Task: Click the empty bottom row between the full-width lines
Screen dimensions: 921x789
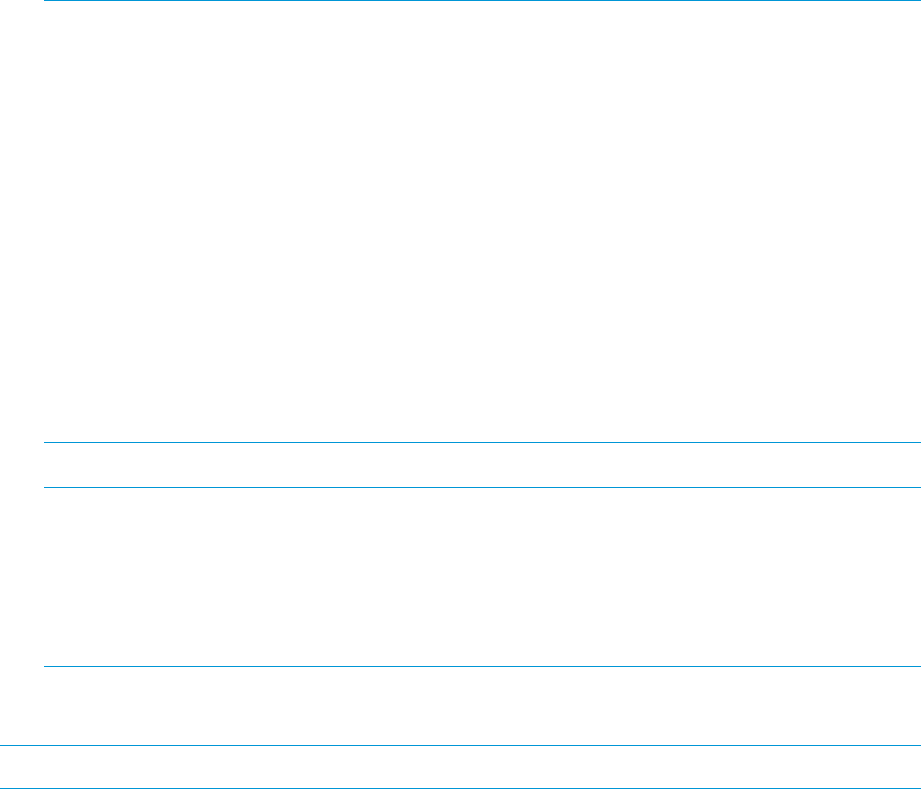Action: click(460, 767)
